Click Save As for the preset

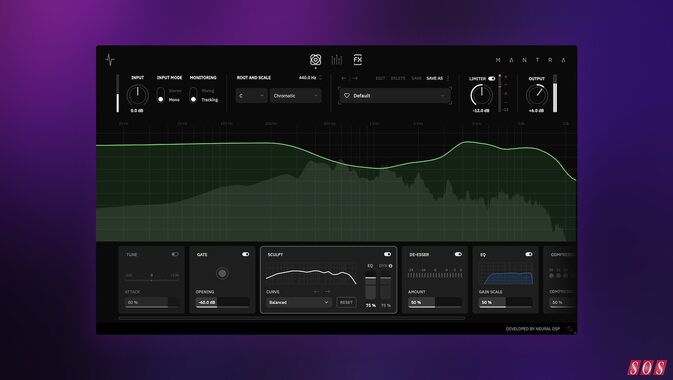(434, 78)
